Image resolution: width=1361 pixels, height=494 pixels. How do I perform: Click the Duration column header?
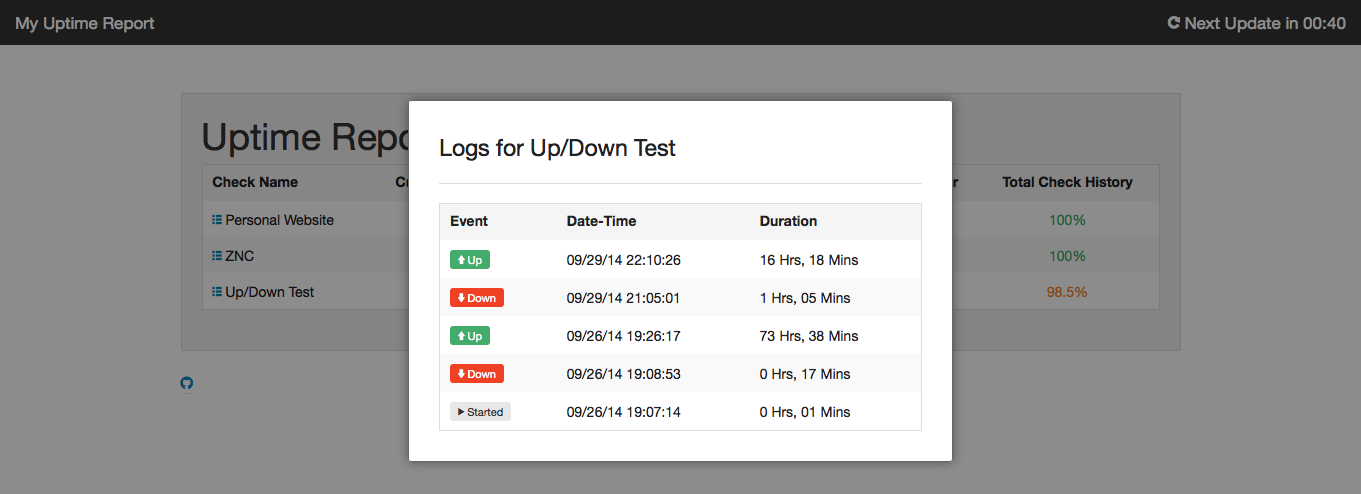coord(788,221)
